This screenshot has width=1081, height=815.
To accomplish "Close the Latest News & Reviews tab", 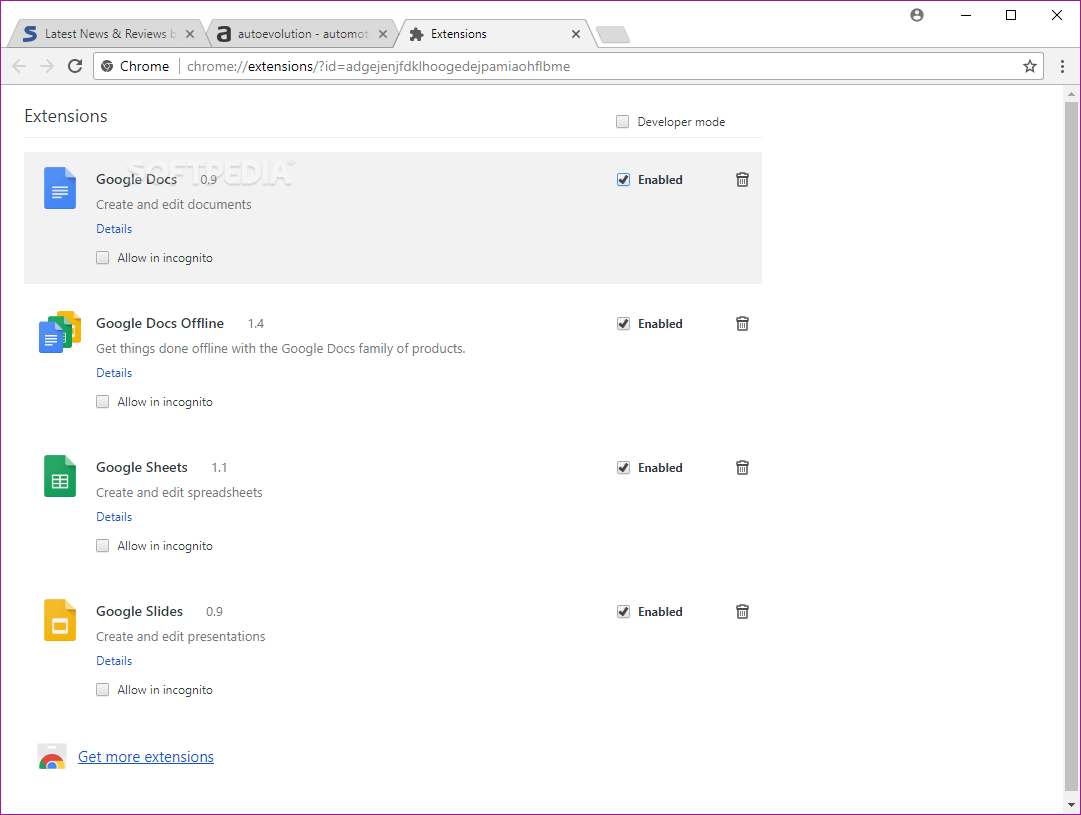I will click(x=190, y=34).
